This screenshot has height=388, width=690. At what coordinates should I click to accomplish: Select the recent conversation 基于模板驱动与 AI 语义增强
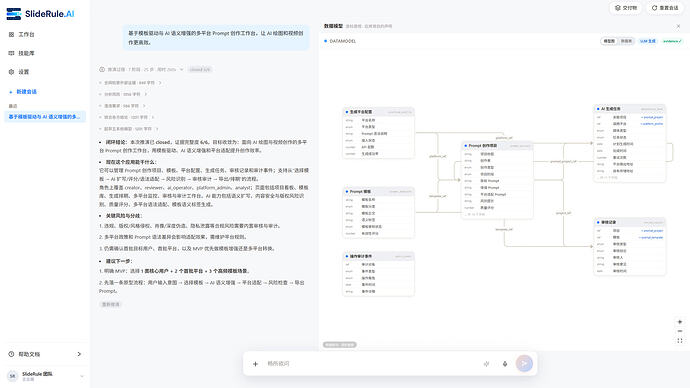[44, 117]
